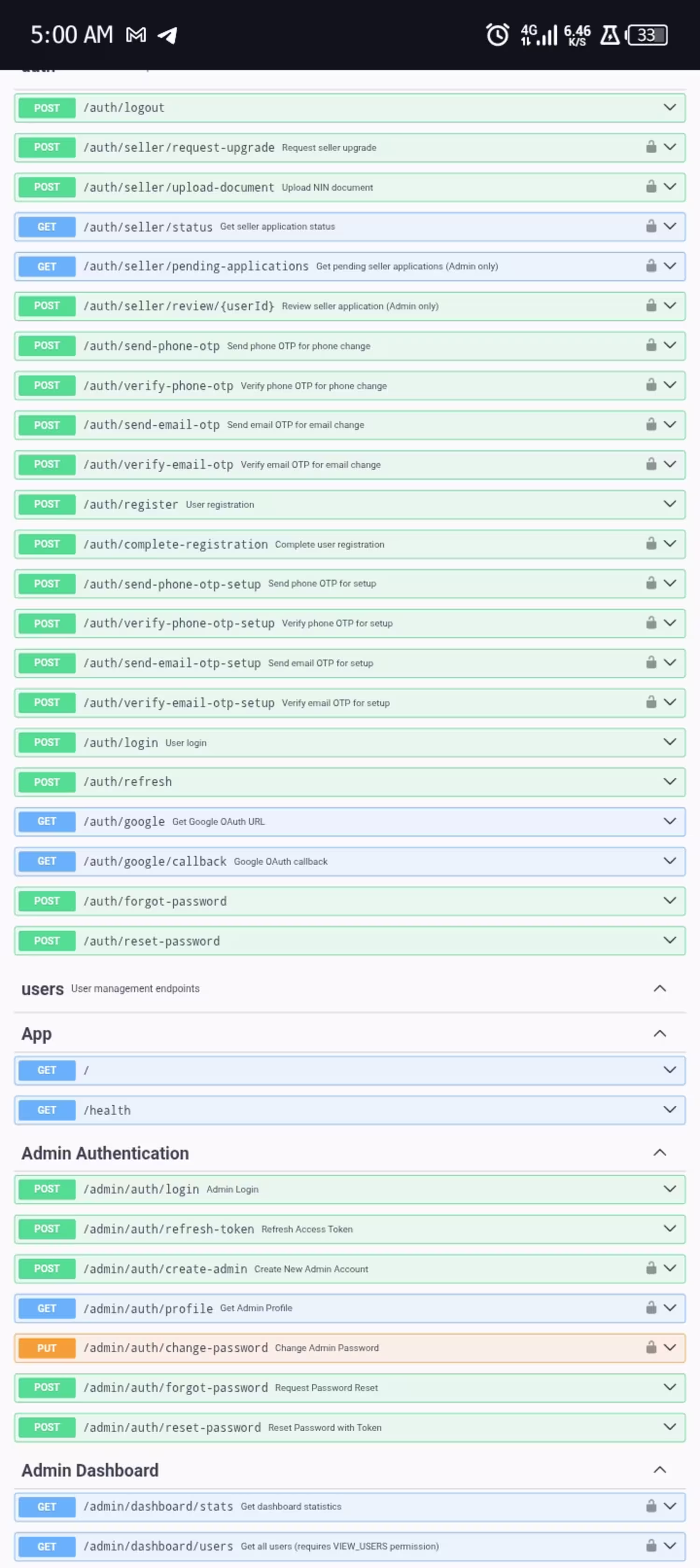Open the /admin/auth/login path link

141,1189
